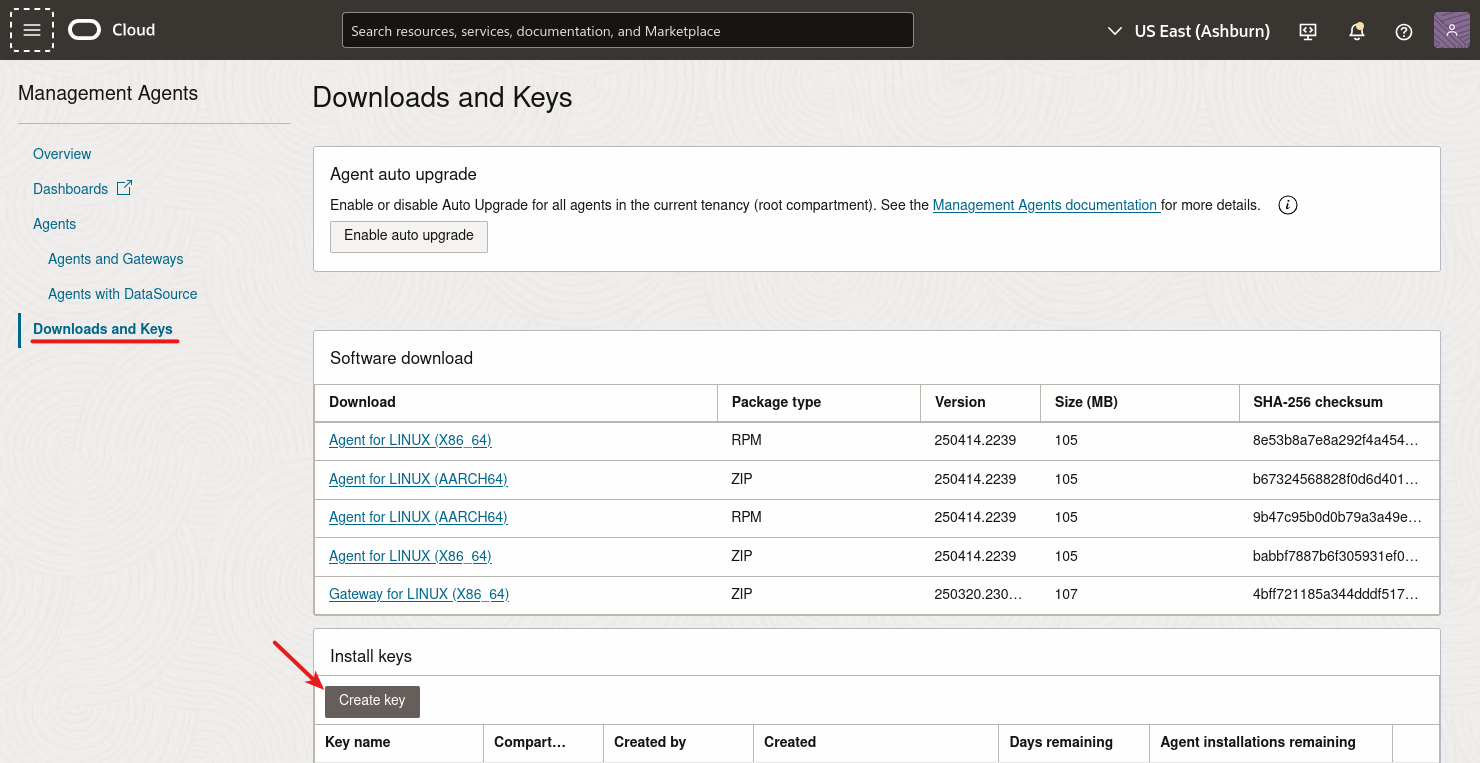This screenshot has height=763, width=1480.
Task: Download the Gateway for LINUX (X86_64) ZIP
Action: (419, 593)
